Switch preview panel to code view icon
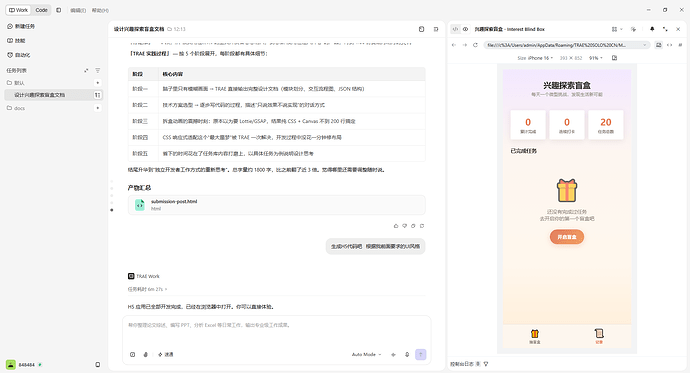This screenshot has height=373, width=690. (455, 29)
